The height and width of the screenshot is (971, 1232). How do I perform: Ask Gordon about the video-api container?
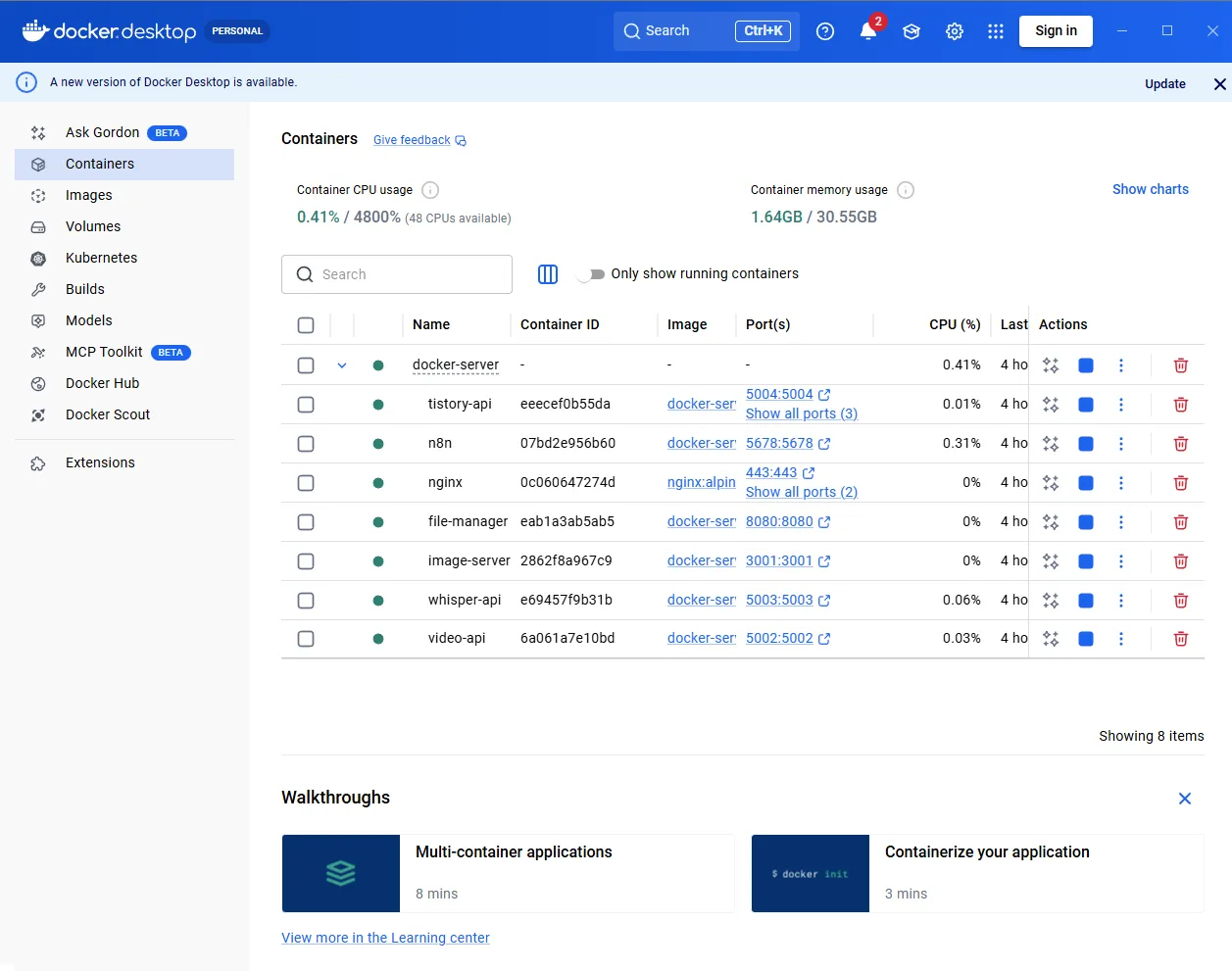click(1051, 639)
